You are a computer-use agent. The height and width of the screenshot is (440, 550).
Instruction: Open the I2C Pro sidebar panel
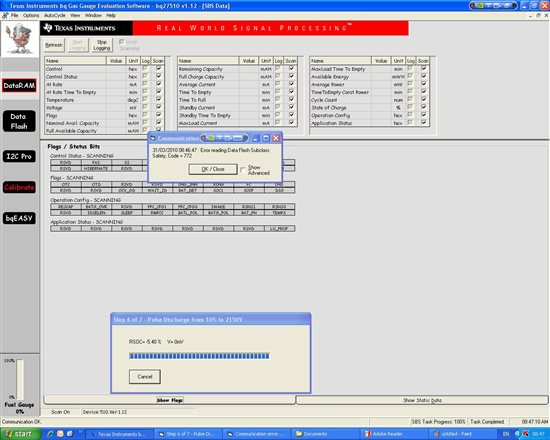(x=19, y=156)
